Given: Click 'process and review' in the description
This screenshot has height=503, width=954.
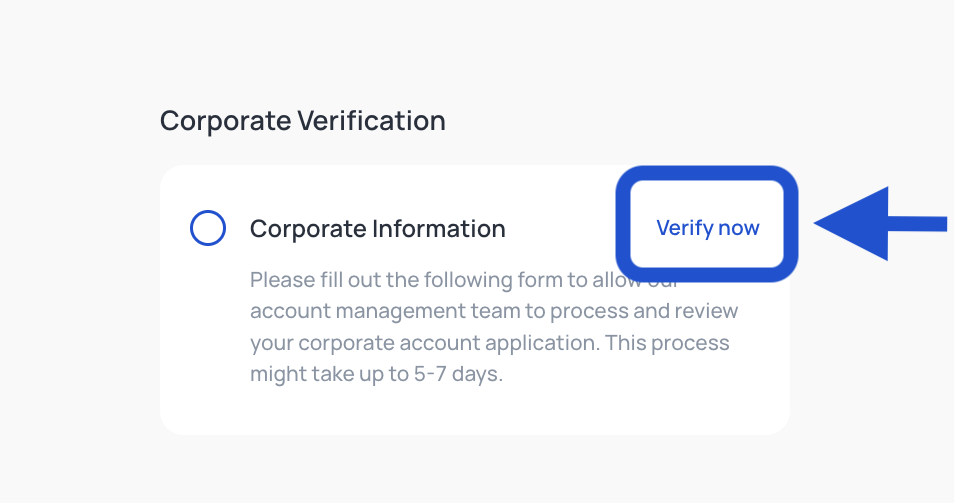Looking at the screenshot, I should [x=644, y=311].
